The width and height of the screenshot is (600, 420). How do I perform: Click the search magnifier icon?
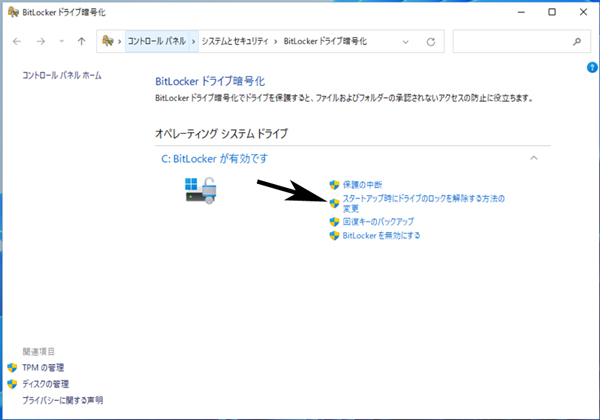pos(577,41)
